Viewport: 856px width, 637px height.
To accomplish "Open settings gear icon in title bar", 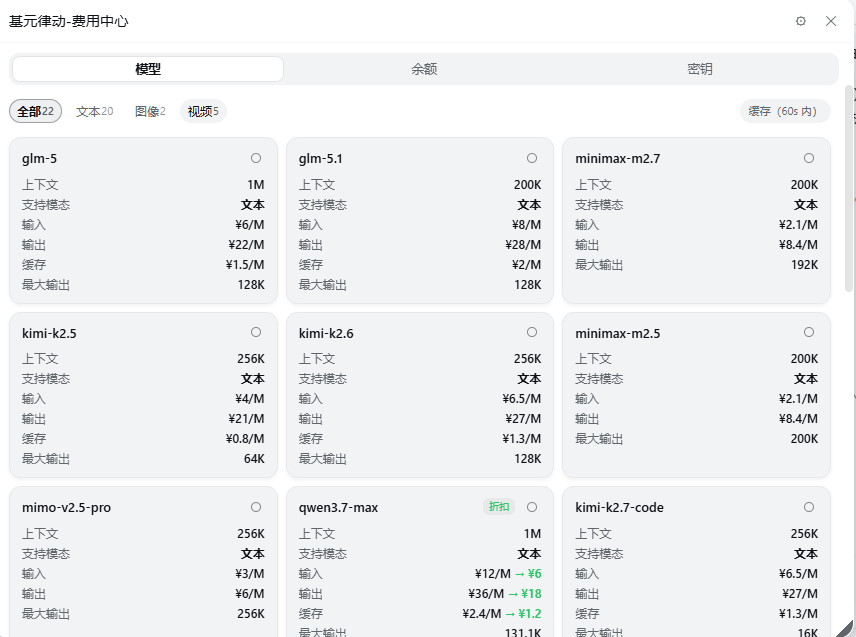I will (x=800, y=21).
